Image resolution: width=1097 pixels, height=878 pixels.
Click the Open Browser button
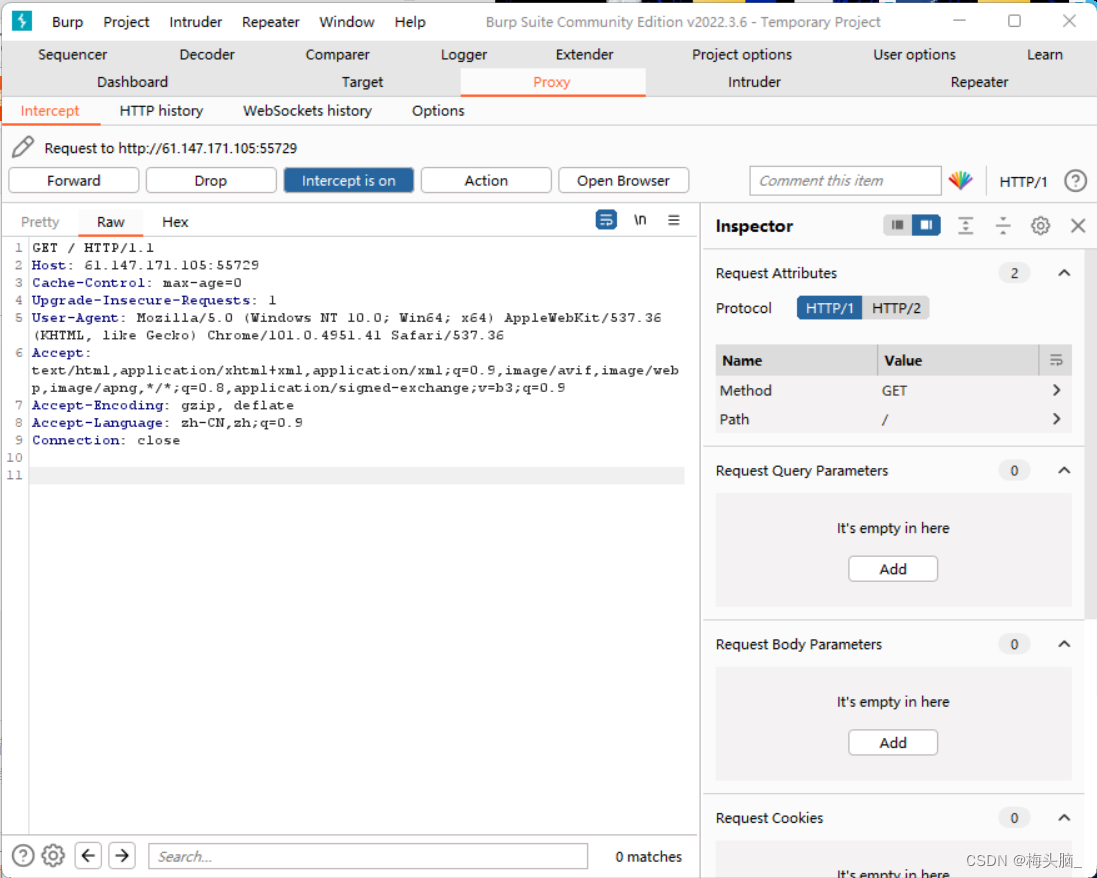[623, 180]
